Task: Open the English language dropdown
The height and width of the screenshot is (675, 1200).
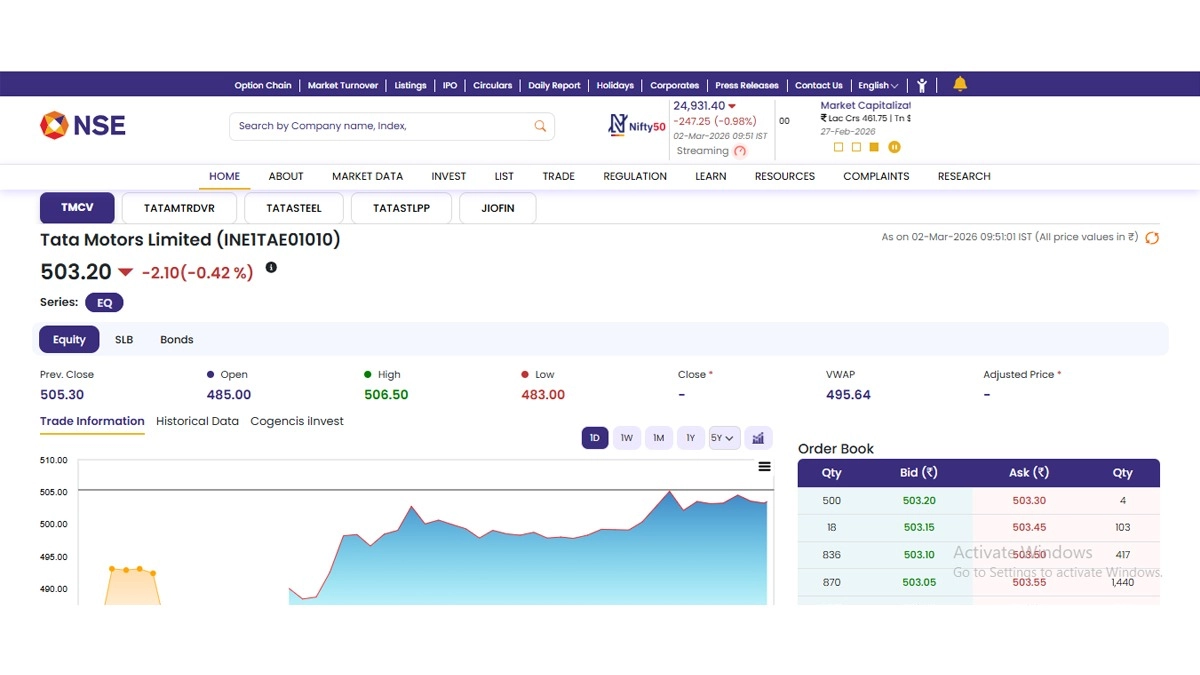Action: [x=878, y=85]
